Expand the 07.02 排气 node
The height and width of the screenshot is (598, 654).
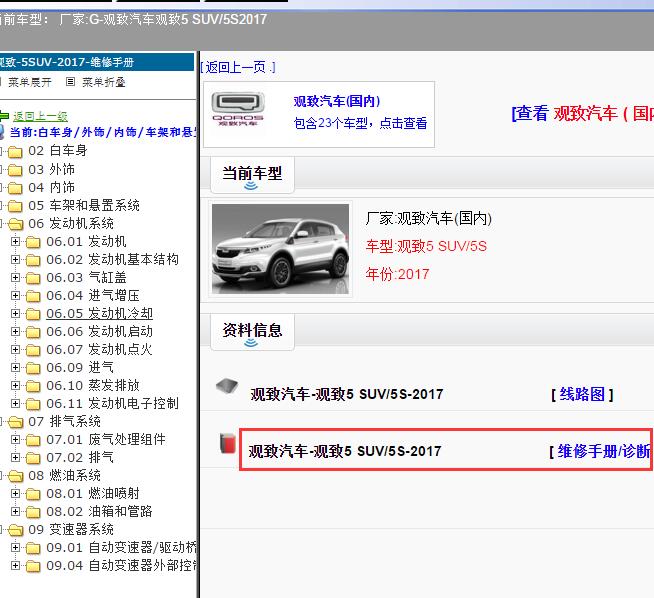(x=15, y=457)
